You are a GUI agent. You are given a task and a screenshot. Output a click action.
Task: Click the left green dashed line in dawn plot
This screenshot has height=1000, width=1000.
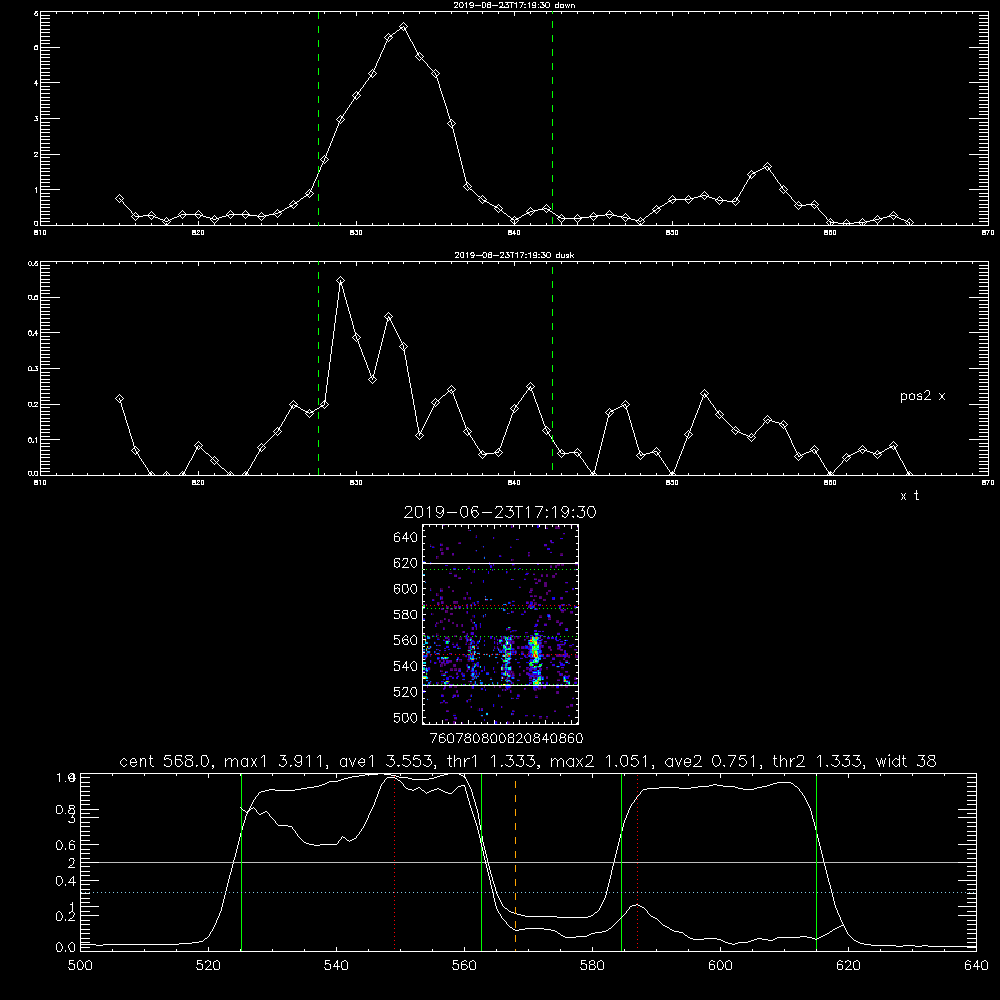[318, 121]
